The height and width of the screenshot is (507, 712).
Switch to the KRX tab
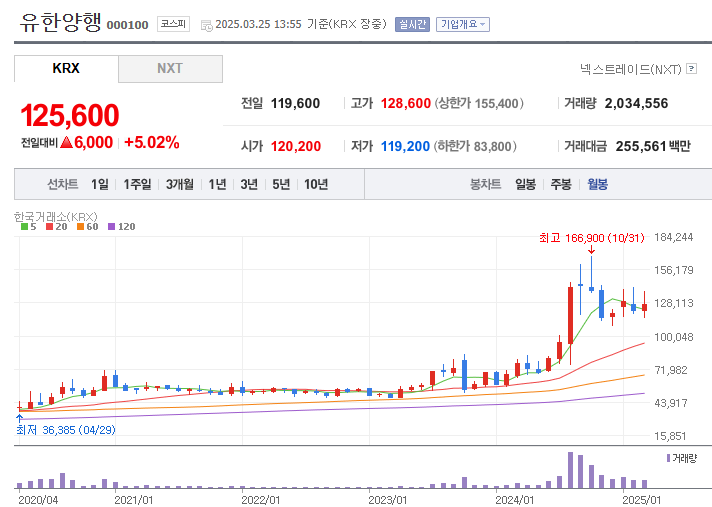(66, 69)
